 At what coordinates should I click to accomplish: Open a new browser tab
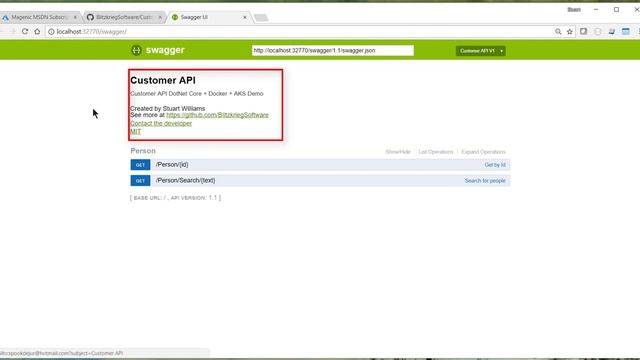pos(261,18)
